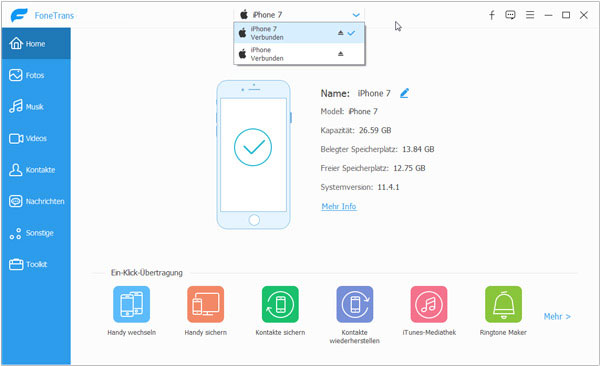
Task: Open the feedback chat icon
Action: tap(510, 15)
